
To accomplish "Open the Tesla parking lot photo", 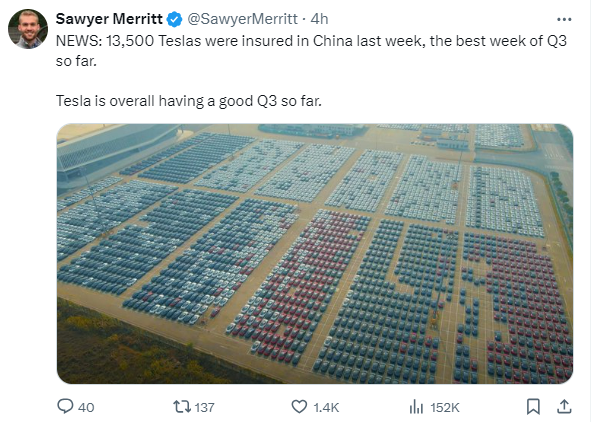I will 315,253.
